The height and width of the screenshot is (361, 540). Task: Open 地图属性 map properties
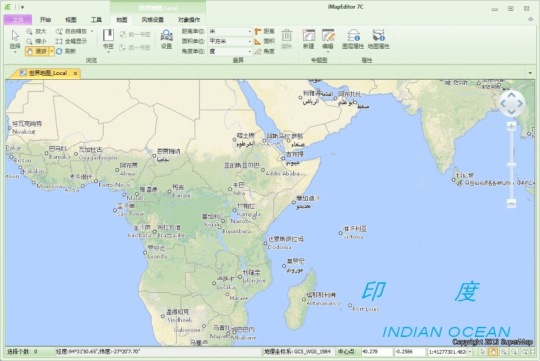378,39
